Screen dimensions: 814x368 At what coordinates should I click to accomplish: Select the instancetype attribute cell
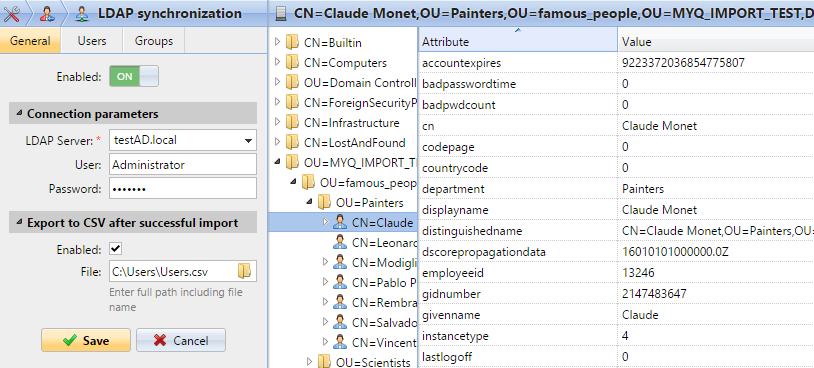518,336
